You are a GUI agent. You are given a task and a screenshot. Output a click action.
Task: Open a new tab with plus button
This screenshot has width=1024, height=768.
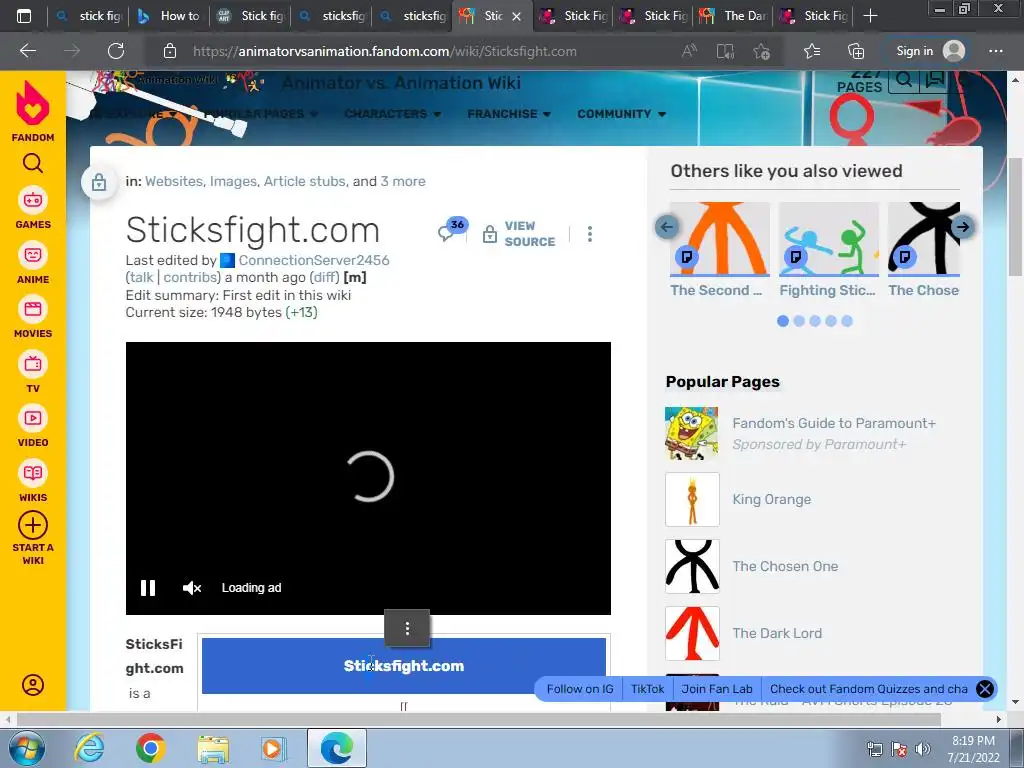coord(870,16)
